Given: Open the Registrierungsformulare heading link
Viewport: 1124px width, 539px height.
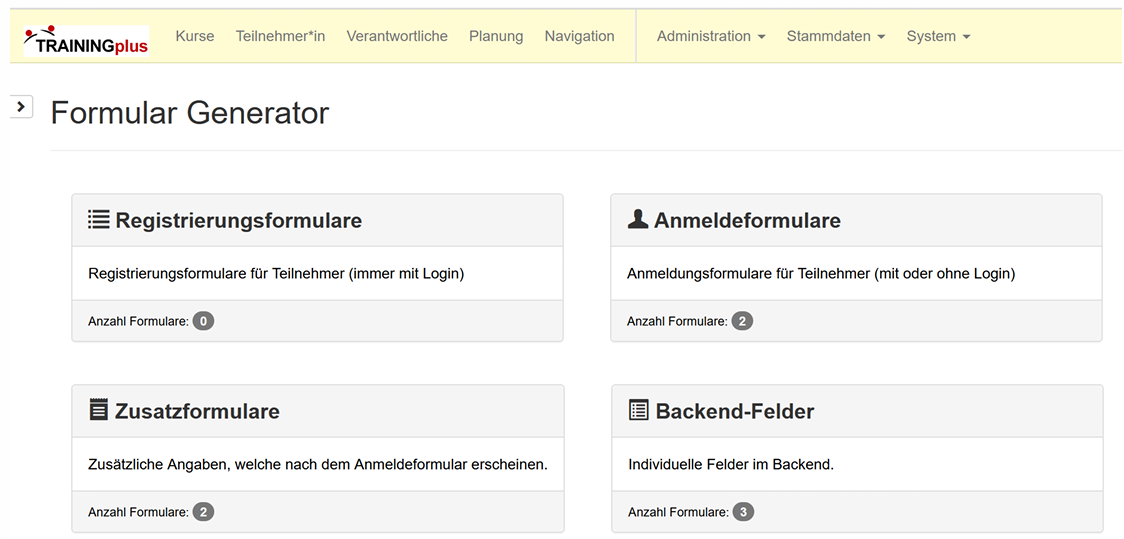Looking at the screenshot, I should tap(238, 220).
